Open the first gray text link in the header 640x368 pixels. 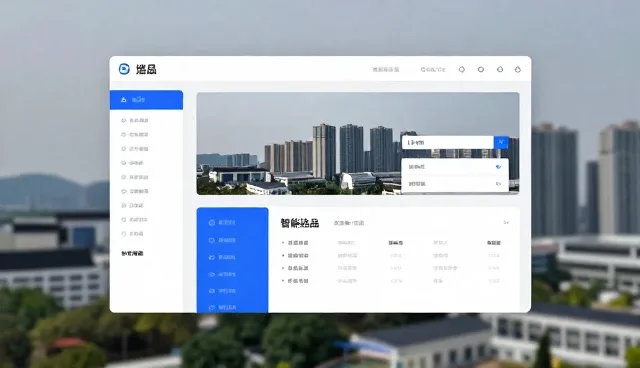[x=386, y=69]
